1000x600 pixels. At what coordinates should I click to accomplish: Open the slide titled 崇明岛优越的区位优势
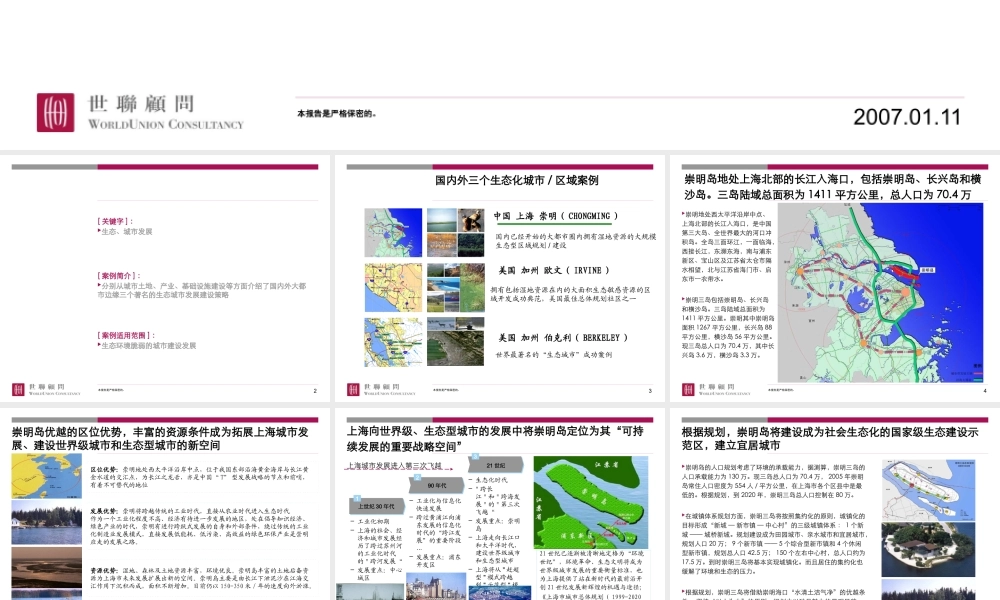pyautogui.click(x=165, y=504)
